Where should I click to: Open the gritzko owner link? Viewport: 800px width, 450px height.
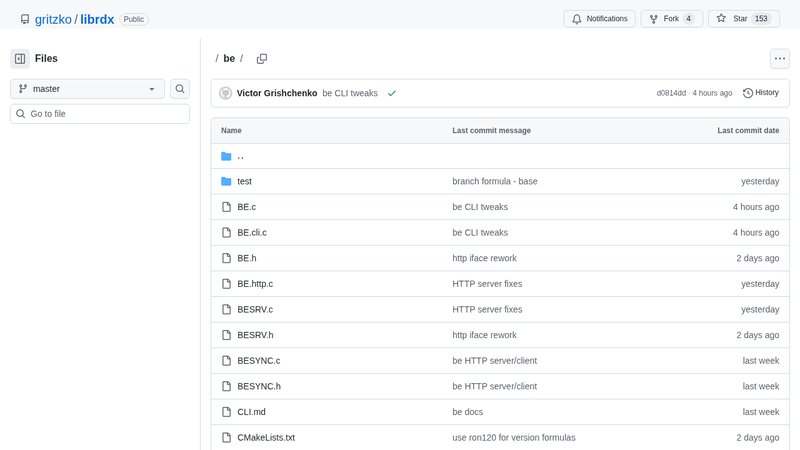click(x=53, y=19)
